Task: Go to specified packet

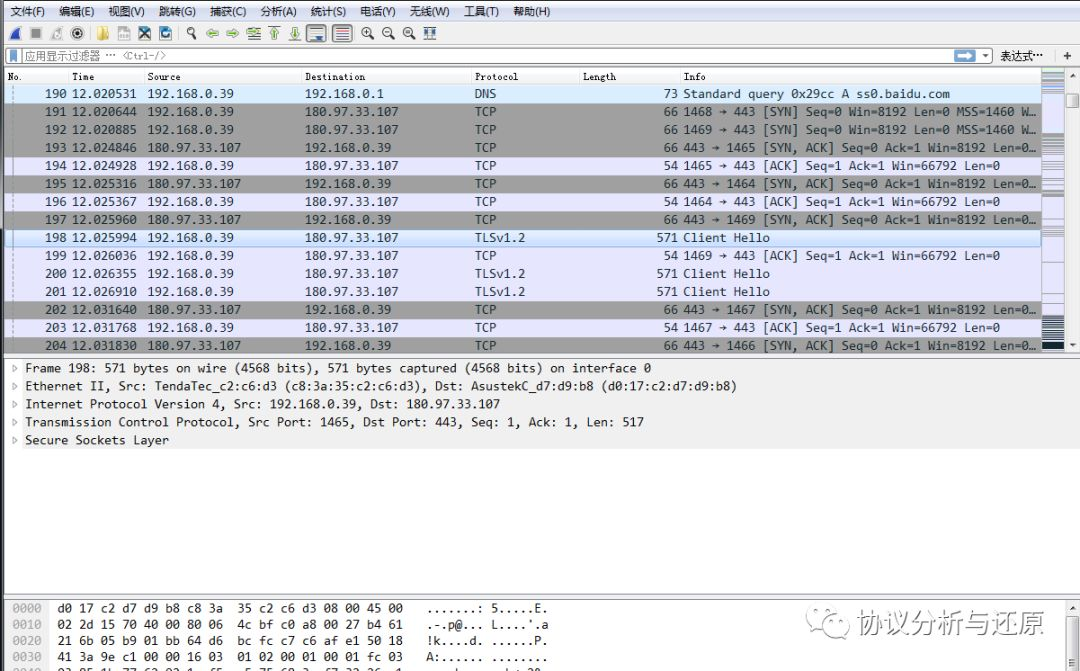Action: coord(253,33)
